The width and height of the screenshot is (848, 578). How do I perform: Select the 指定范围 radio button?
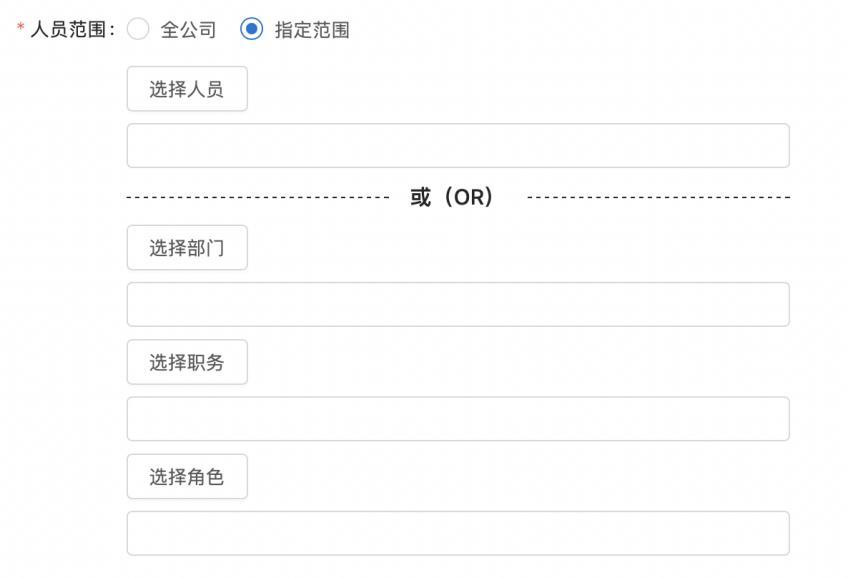pos(252,30)
